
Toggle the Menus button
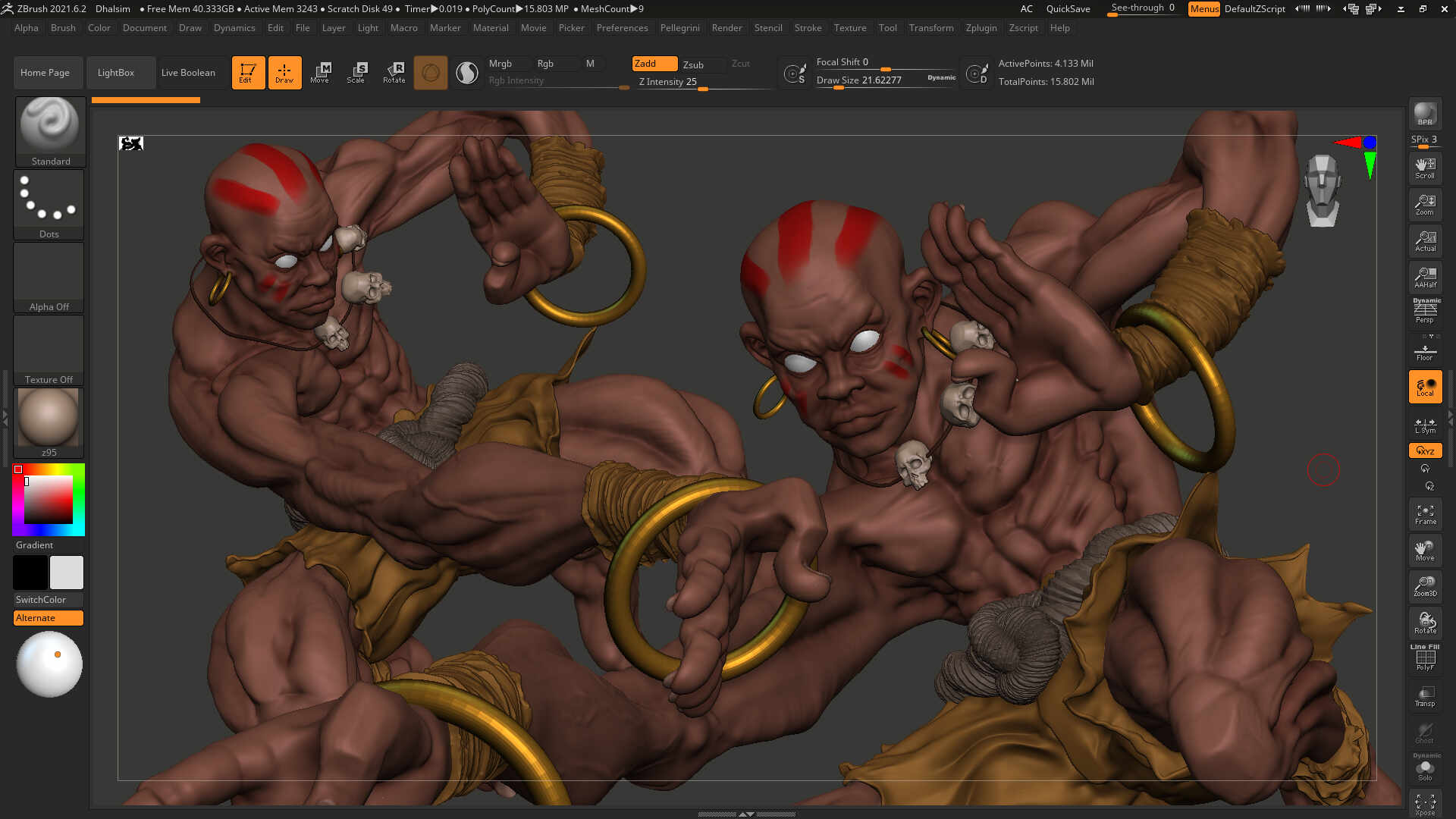coord(1203,9)
